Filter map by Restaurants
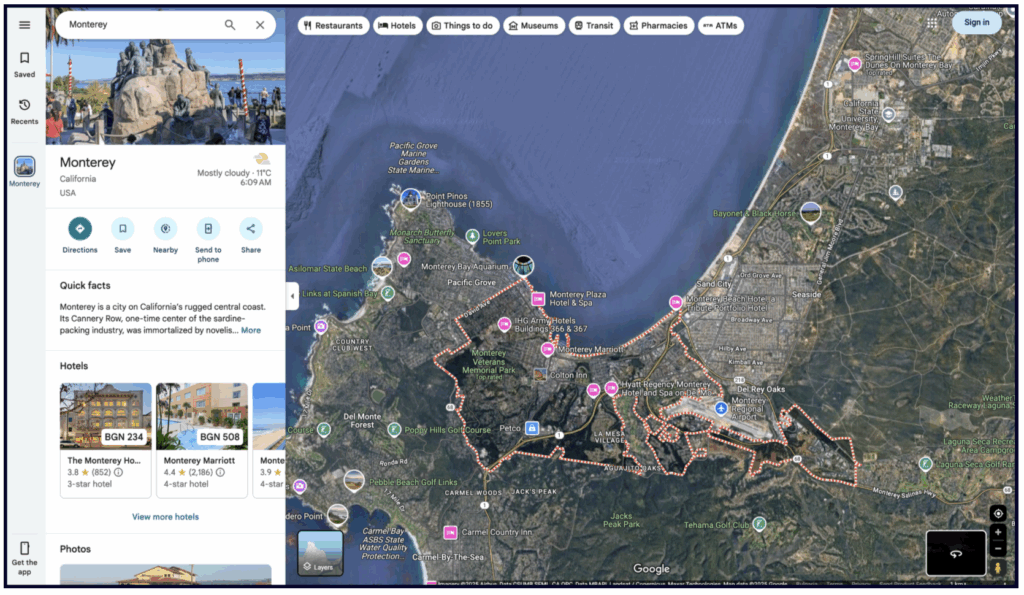This screenshot has width=1024, height=595. 332,26
